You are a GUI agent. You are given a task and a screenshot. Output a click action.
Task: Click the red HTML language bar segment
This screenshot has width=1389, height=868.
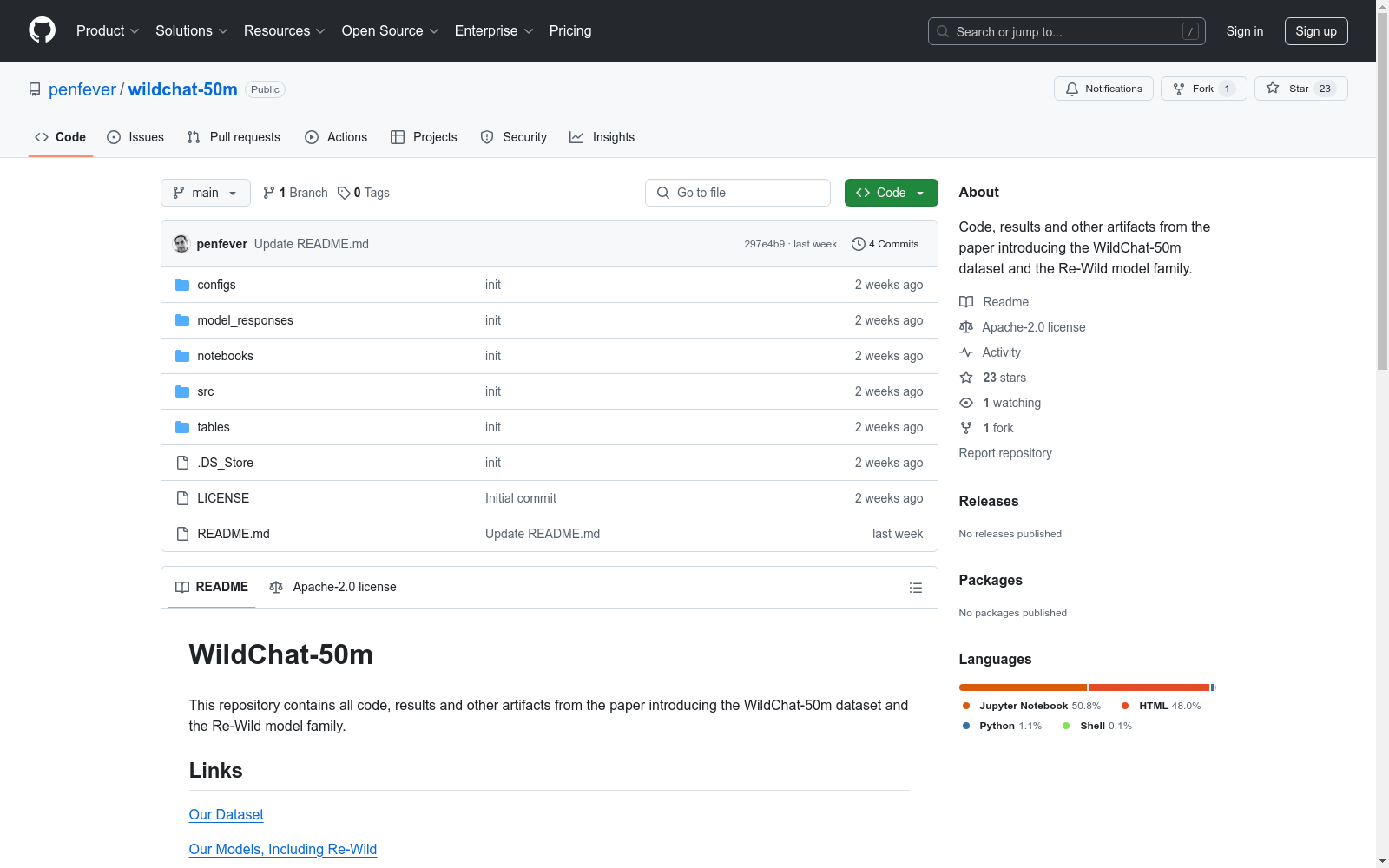tap(1149, 687)
